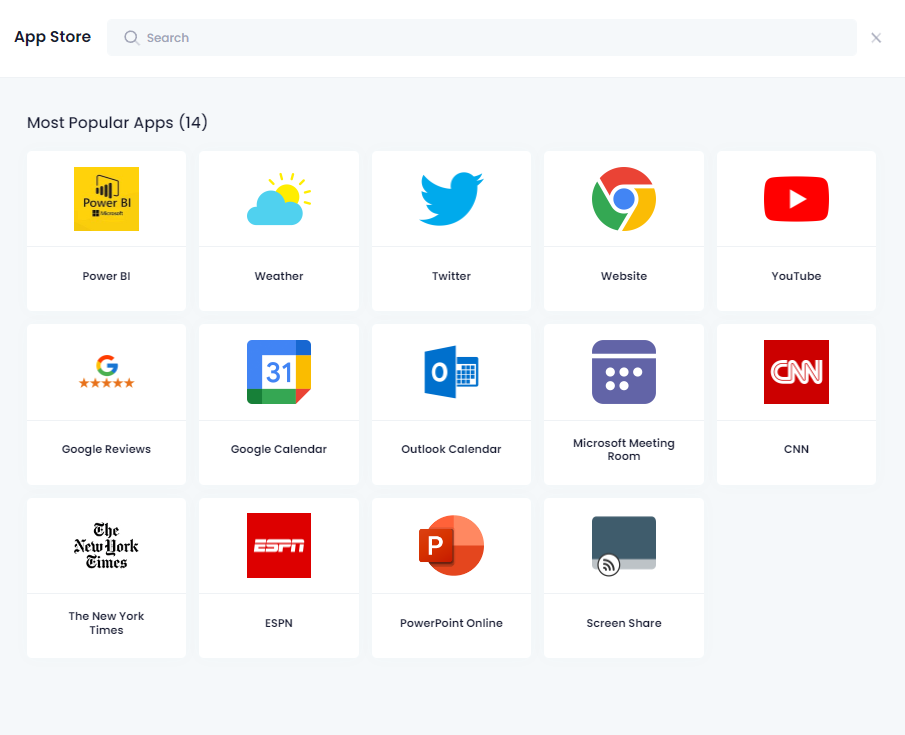Open the PowerPoint Online icon

[451, 546]
